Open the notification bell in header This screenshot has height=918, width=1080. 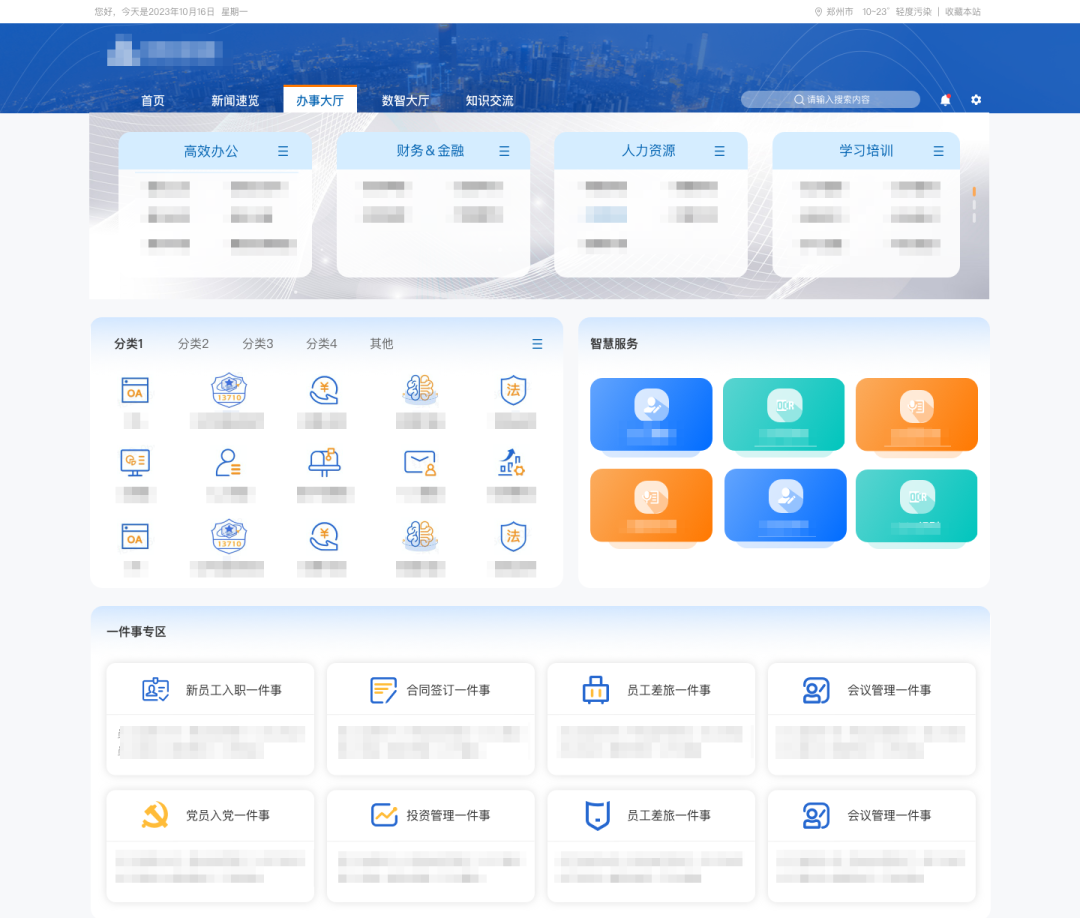(x=945, y=100)
